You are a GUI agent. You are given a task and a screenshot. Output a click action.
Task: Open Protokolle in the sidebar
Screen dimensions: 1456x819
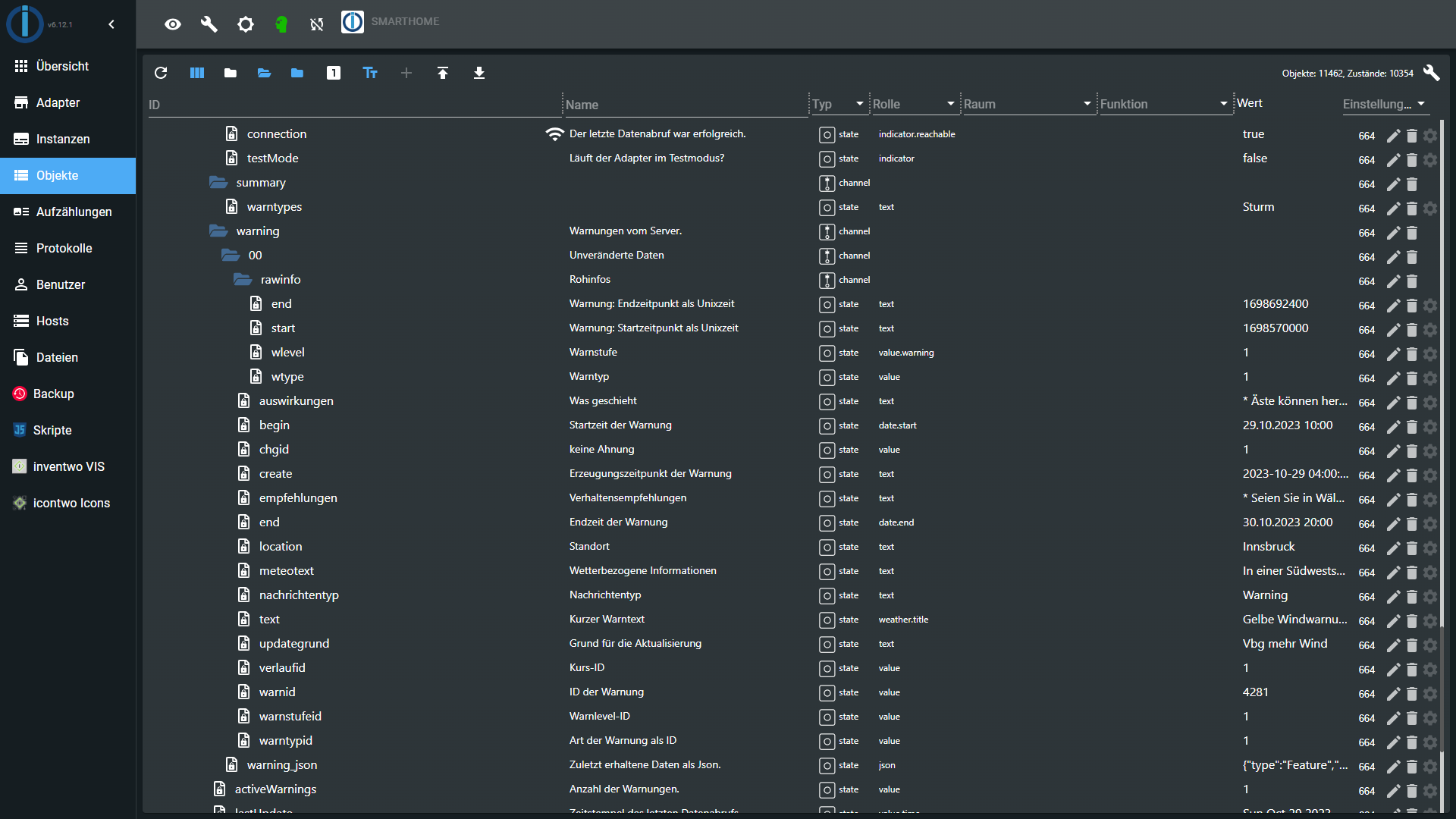point(68,248)
